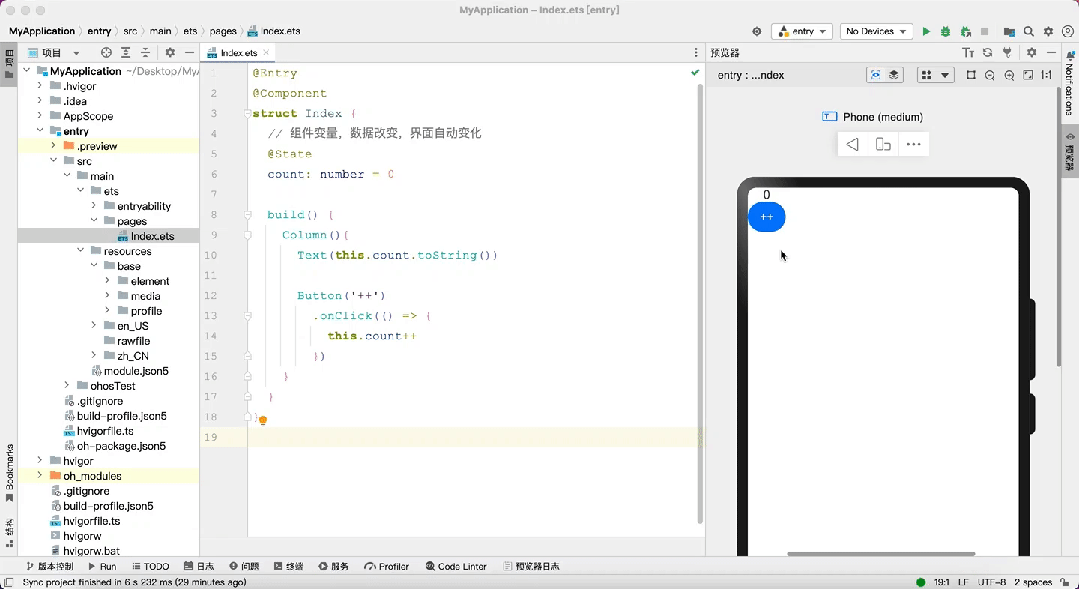Toggle the Notifications side panel
This screenshot has height=589, width=1079.
(1069, 85)
